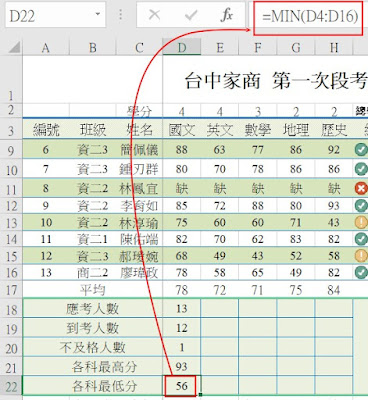This screenshot has width=368, height=400.
Task: Click the 姓名 header cell
Action: [139, 129]
